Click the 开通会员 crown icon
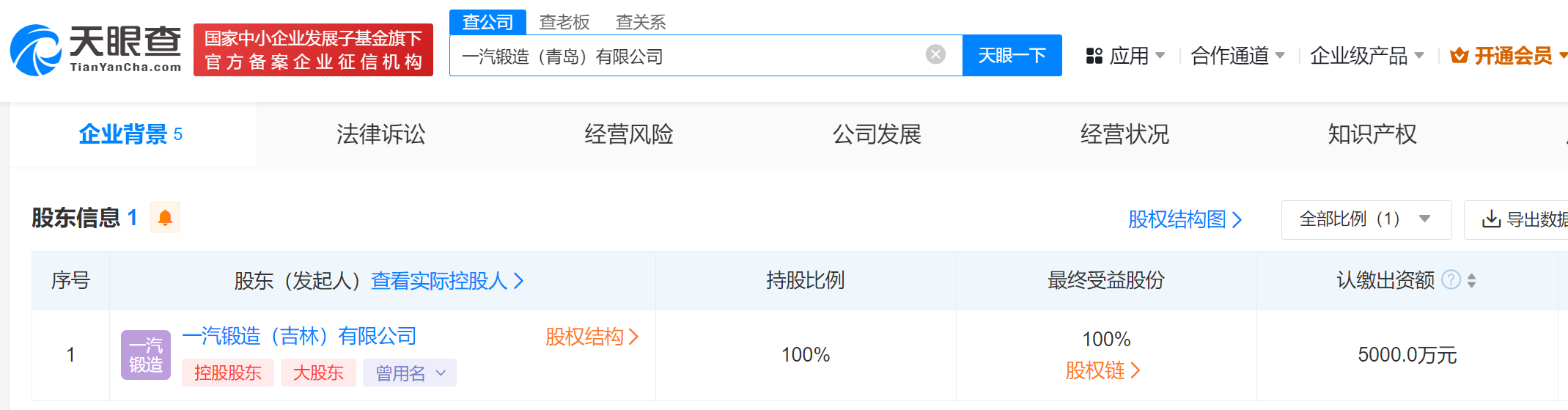The height and width of the screenshot is (410, 1568). click(1459, 56)
